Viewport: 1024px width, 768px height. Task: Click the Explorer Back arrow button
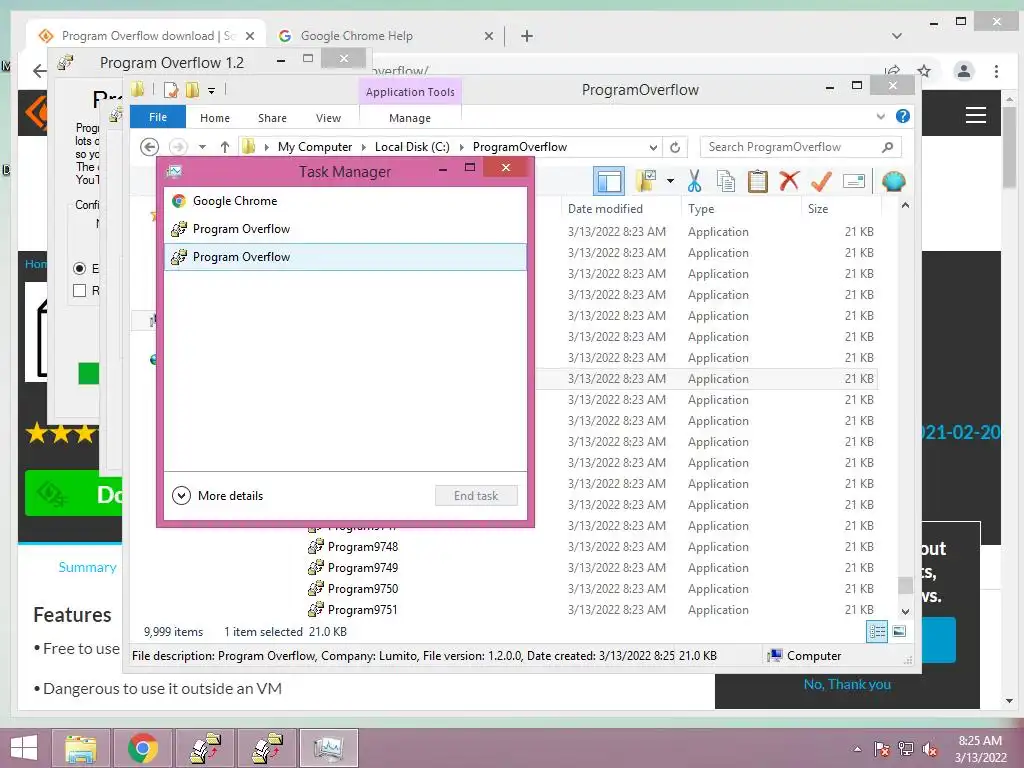click(x=150, y=147)
